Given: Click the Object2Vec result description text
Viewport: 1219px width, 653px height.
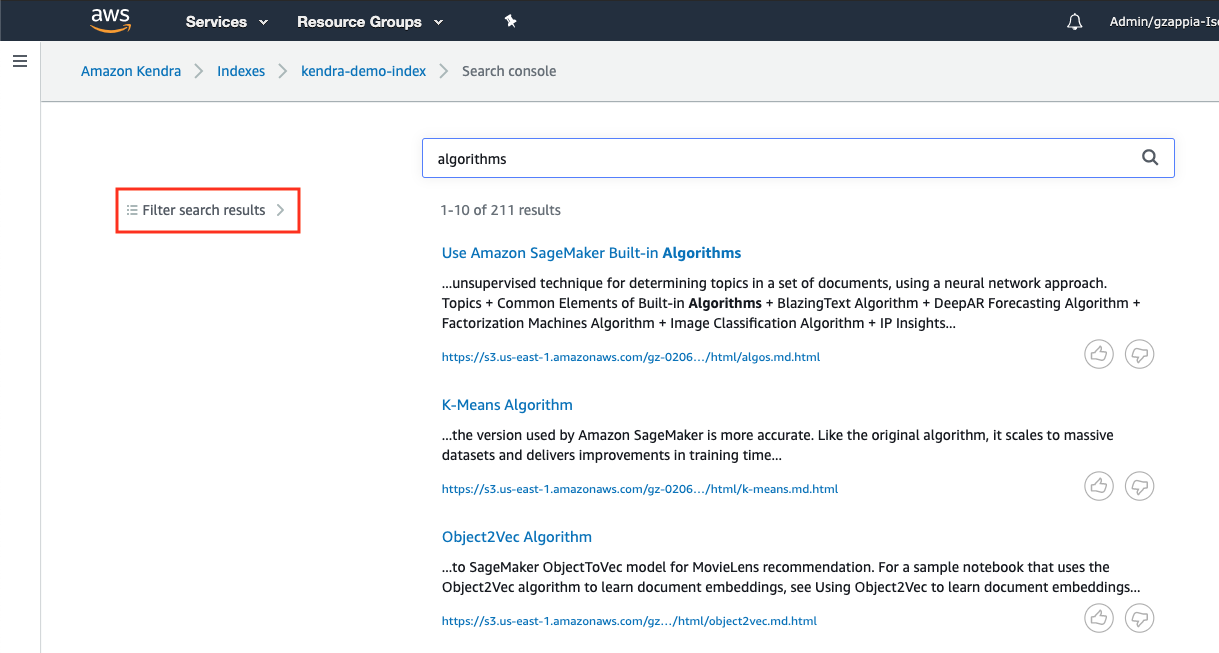Looking at the screenshot, I should (x=791, y=577).
